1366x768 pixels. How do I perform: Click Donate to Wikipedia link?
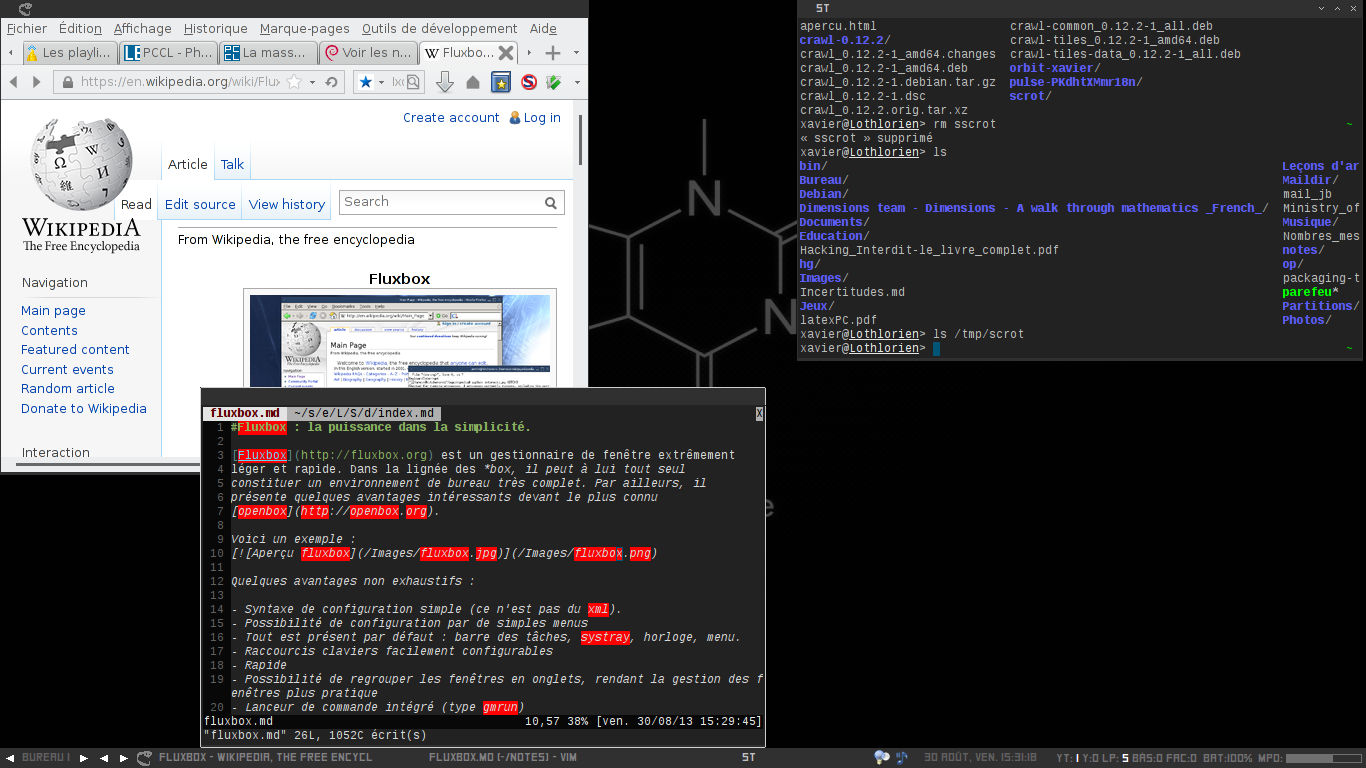coord(84,408)
